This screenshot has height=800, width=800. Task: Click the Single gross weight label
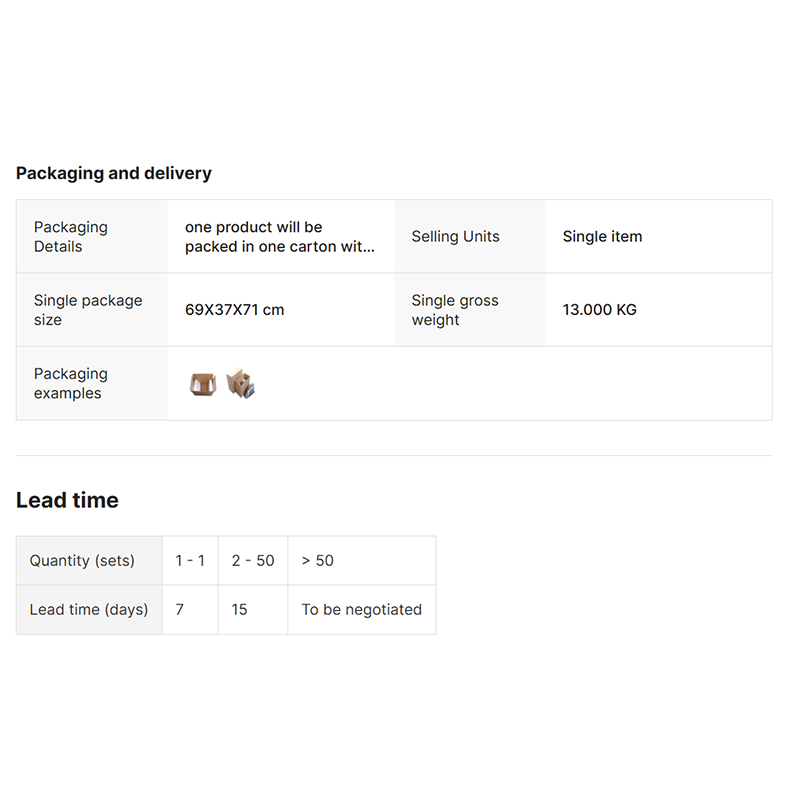tap(455, 310)
